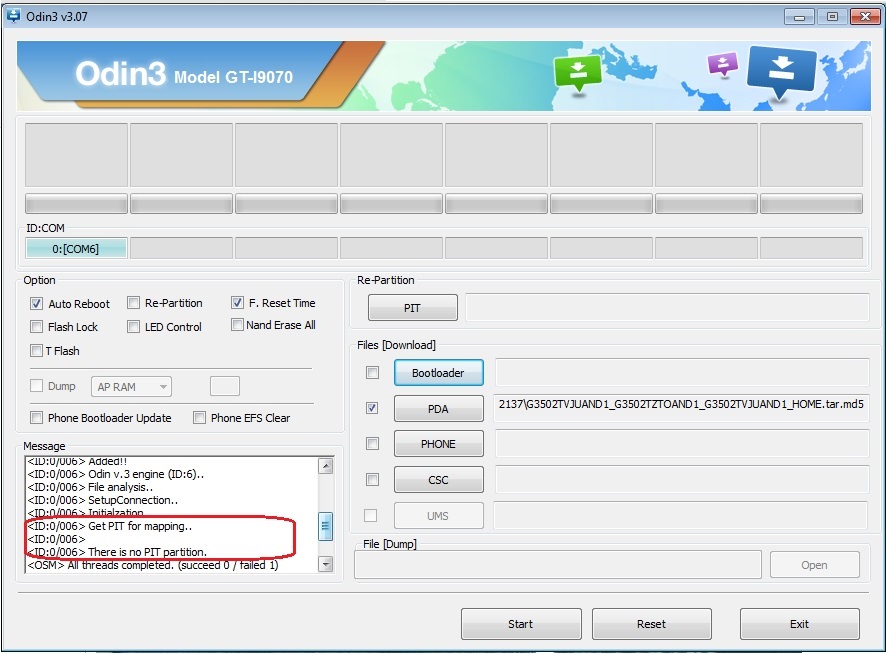Enable Flash Lock checkbox

36,327
